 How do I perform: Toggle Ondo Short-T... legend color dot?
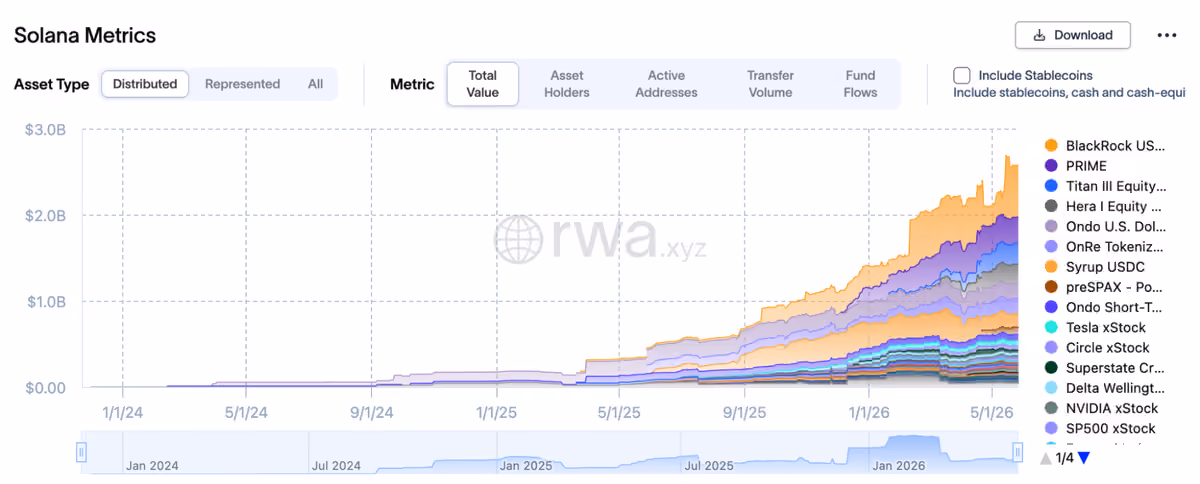point(1051,307)
